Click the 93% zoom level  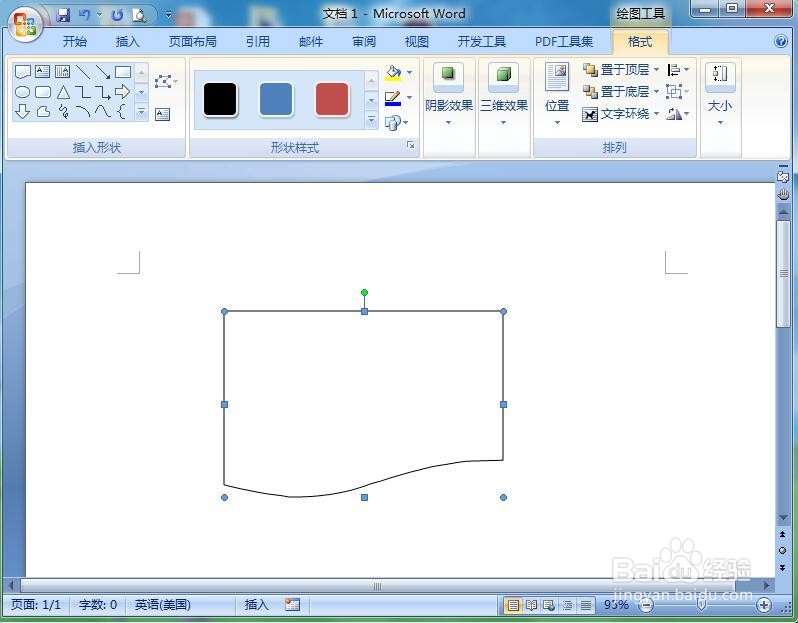616,605
